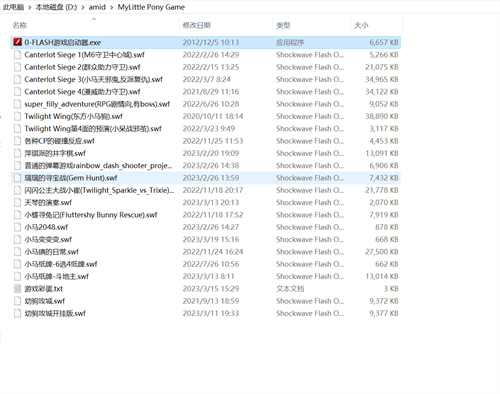This screenshot has height=394, width=500.
Task: Click the icon of 萍琪派的井字棋.swf
Action: pos(17,153)
